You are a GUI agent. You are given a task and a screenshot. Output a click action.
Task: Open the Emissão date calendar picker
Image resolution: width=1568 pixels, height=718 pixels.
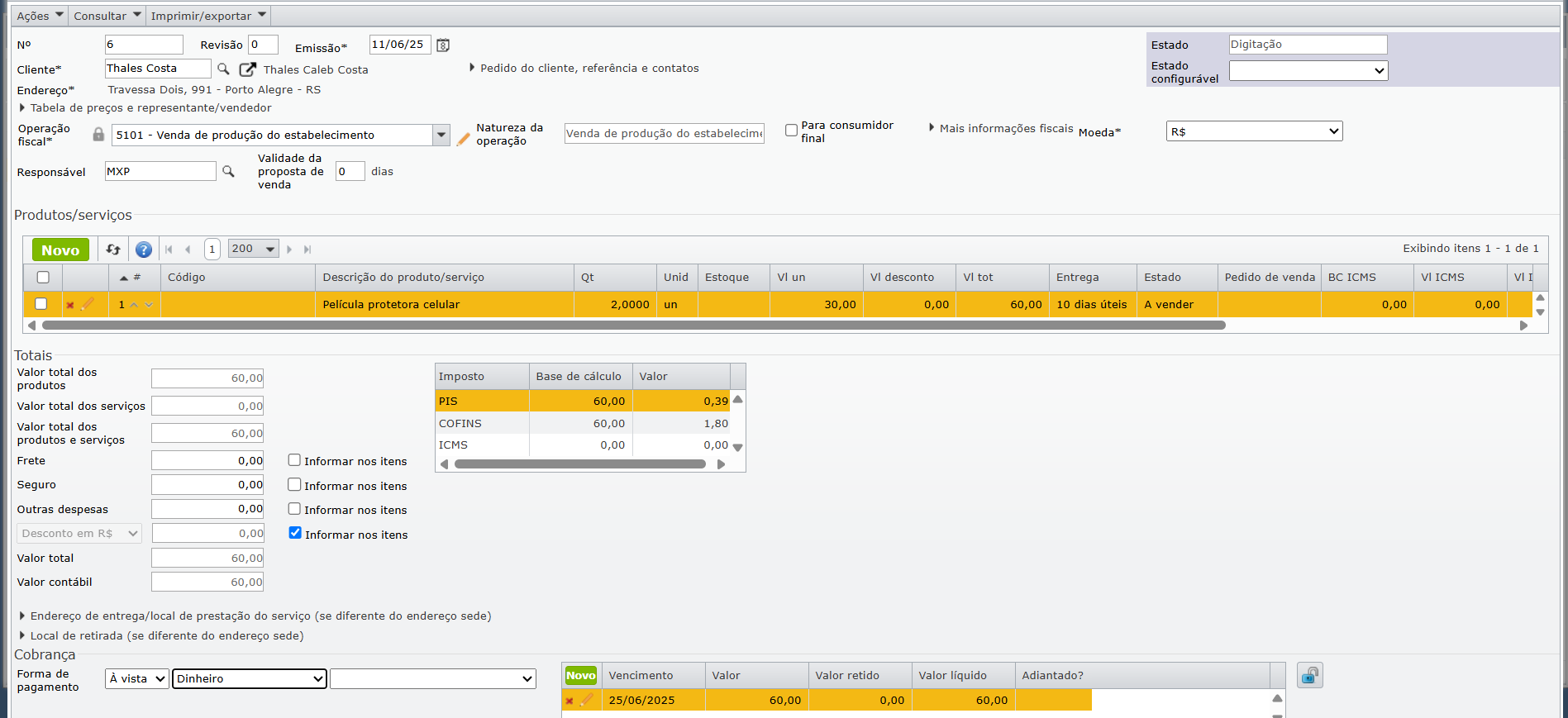pos(443,45)
